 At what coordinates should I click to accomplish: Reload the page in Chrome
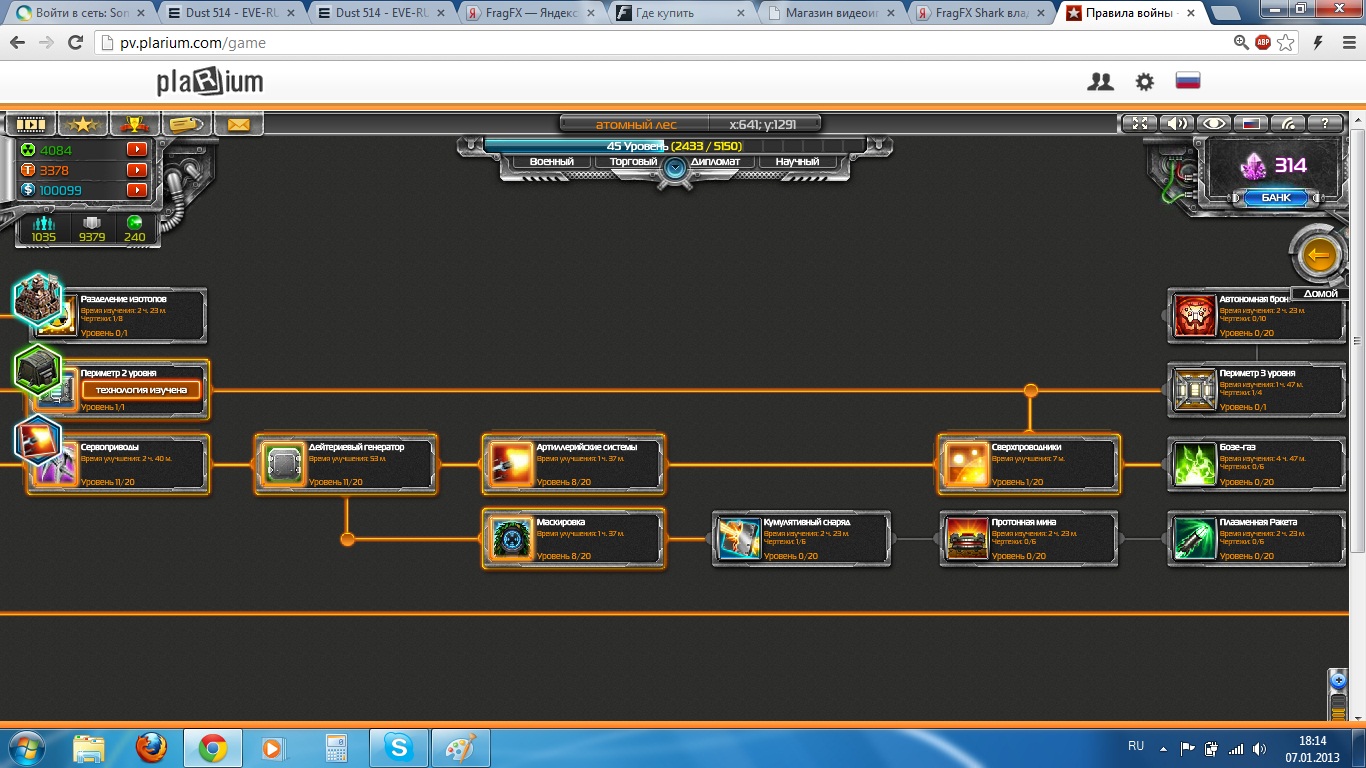[x=75, y=43]
